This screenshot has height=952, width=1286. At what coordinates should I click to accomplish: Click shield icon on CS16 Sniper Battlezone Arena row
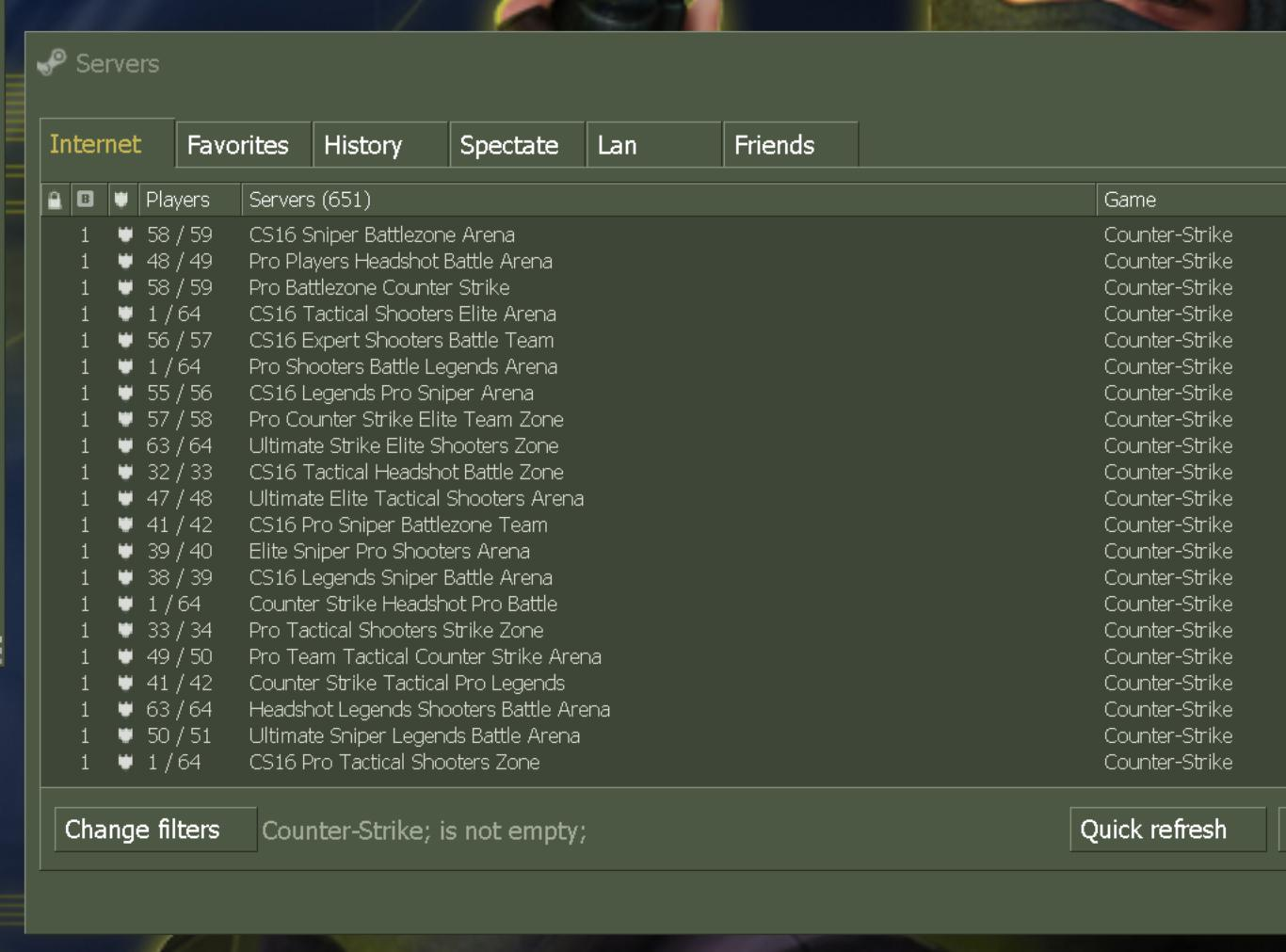(x=124, y=234)
